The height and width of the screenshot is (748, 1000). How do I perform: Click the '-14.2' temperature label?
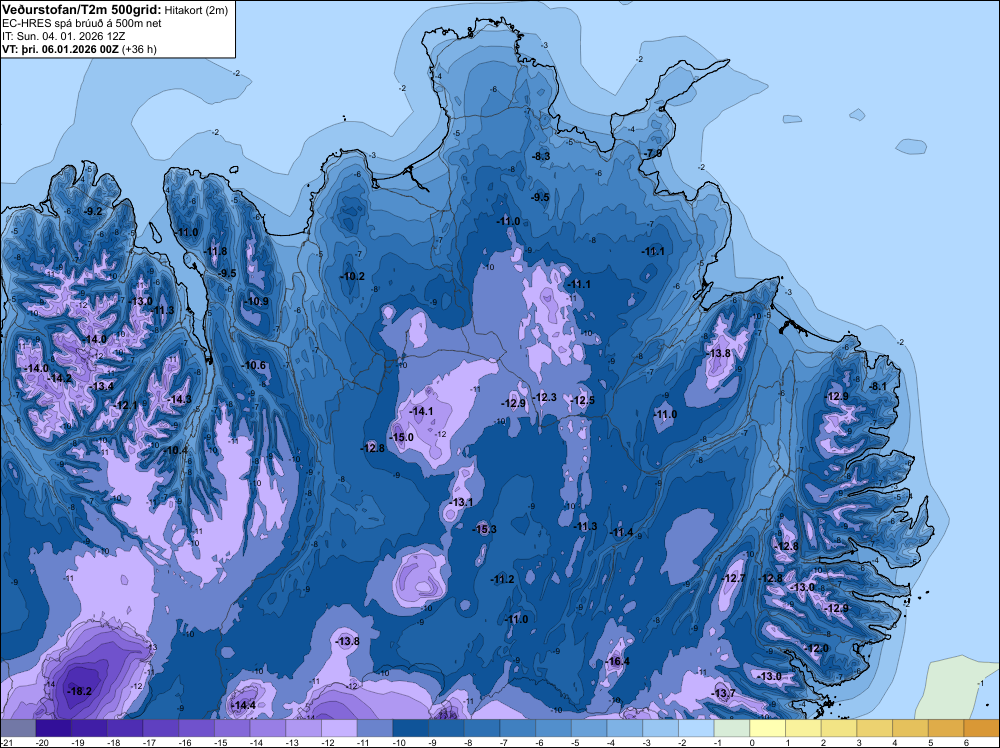pos(60,378)
